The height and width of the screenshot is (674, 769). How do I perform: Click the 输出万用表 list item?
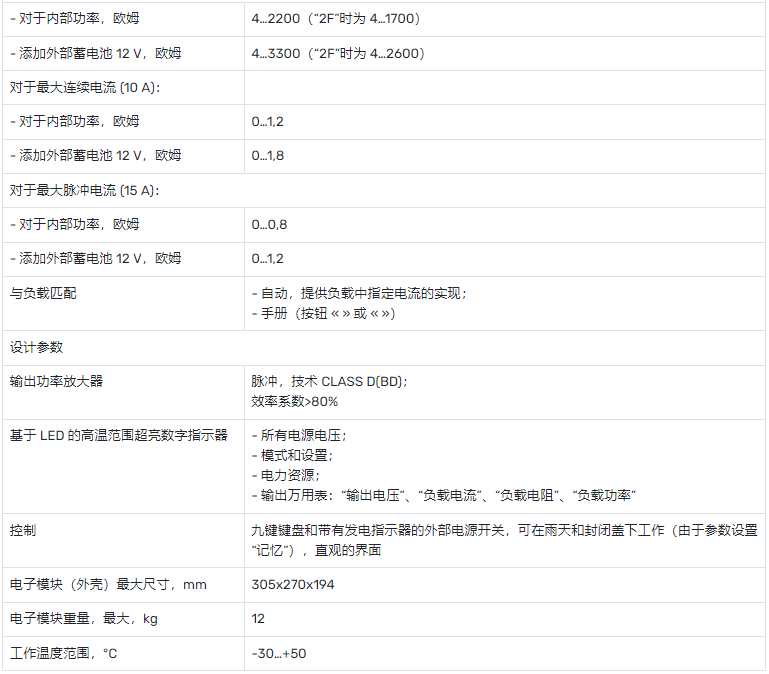[x=445, y=495]
